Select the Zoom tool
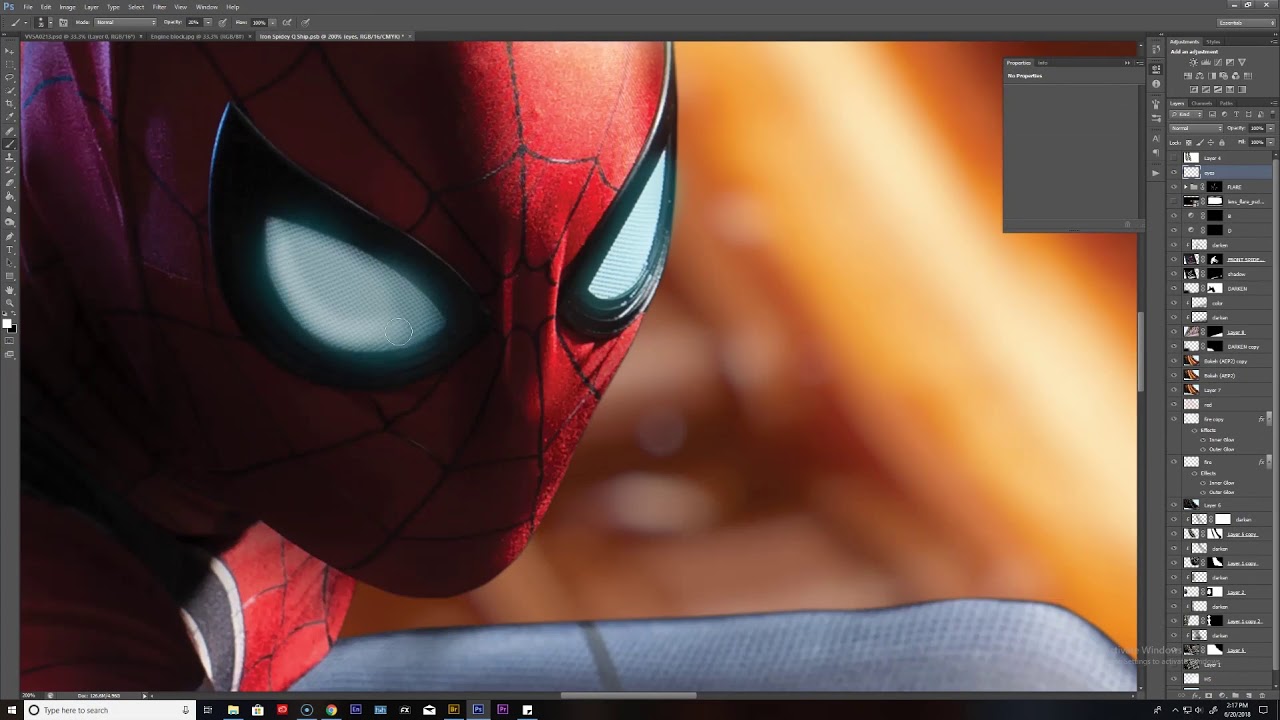Viewport: 1280px width, 720px height. point(10,303)
